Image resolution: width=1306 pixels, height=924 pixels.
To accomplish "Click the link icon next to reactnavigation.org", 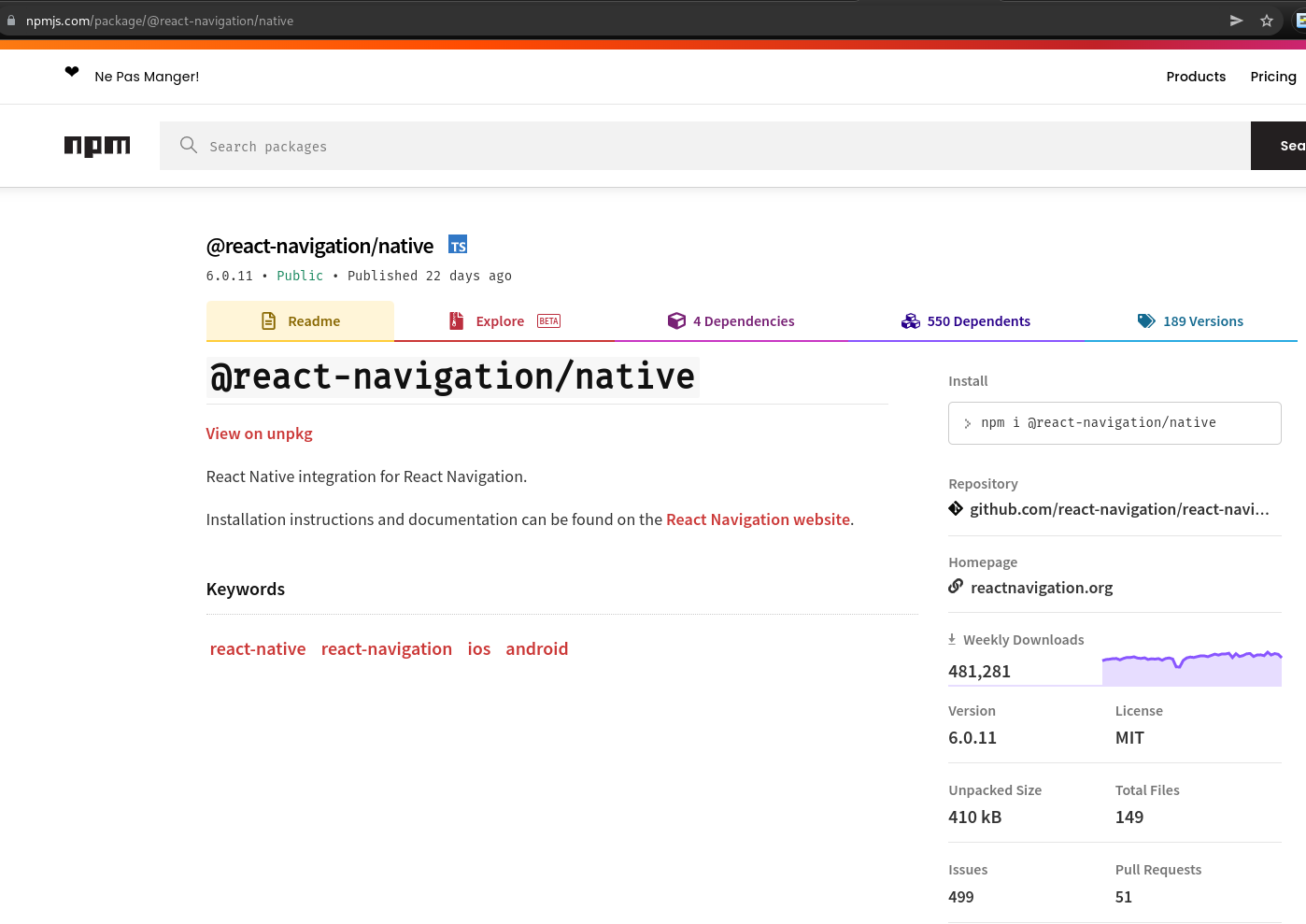I will click(955, 586).
